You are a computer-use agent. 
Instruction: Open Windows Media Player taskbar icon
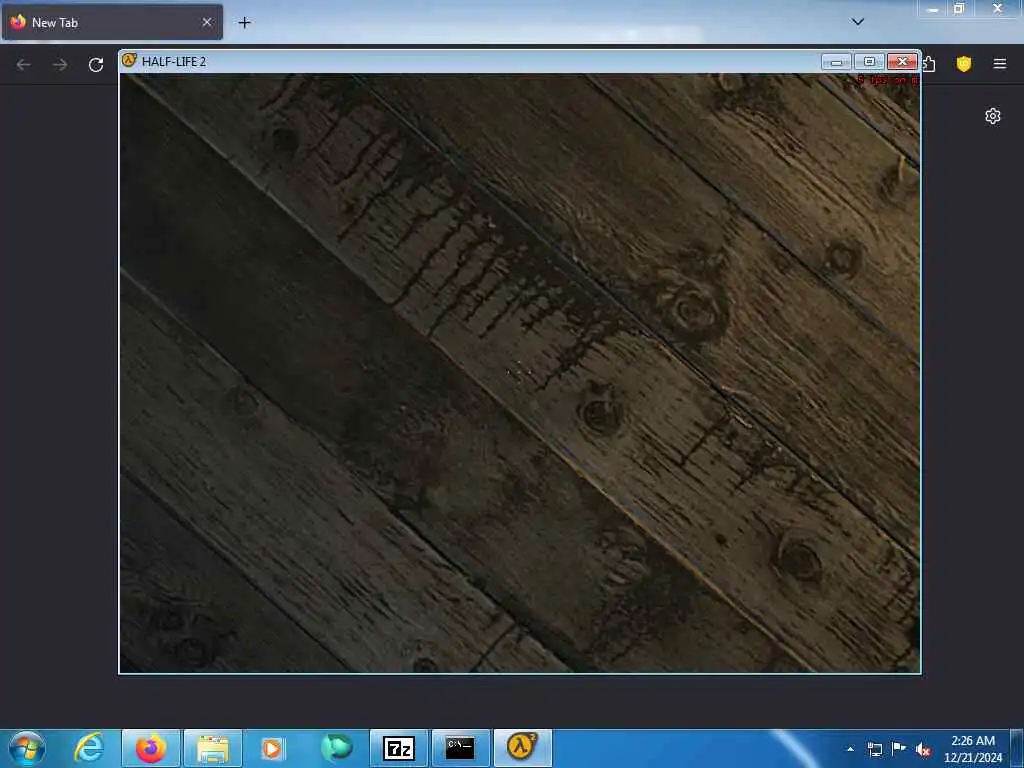[274, 748]
